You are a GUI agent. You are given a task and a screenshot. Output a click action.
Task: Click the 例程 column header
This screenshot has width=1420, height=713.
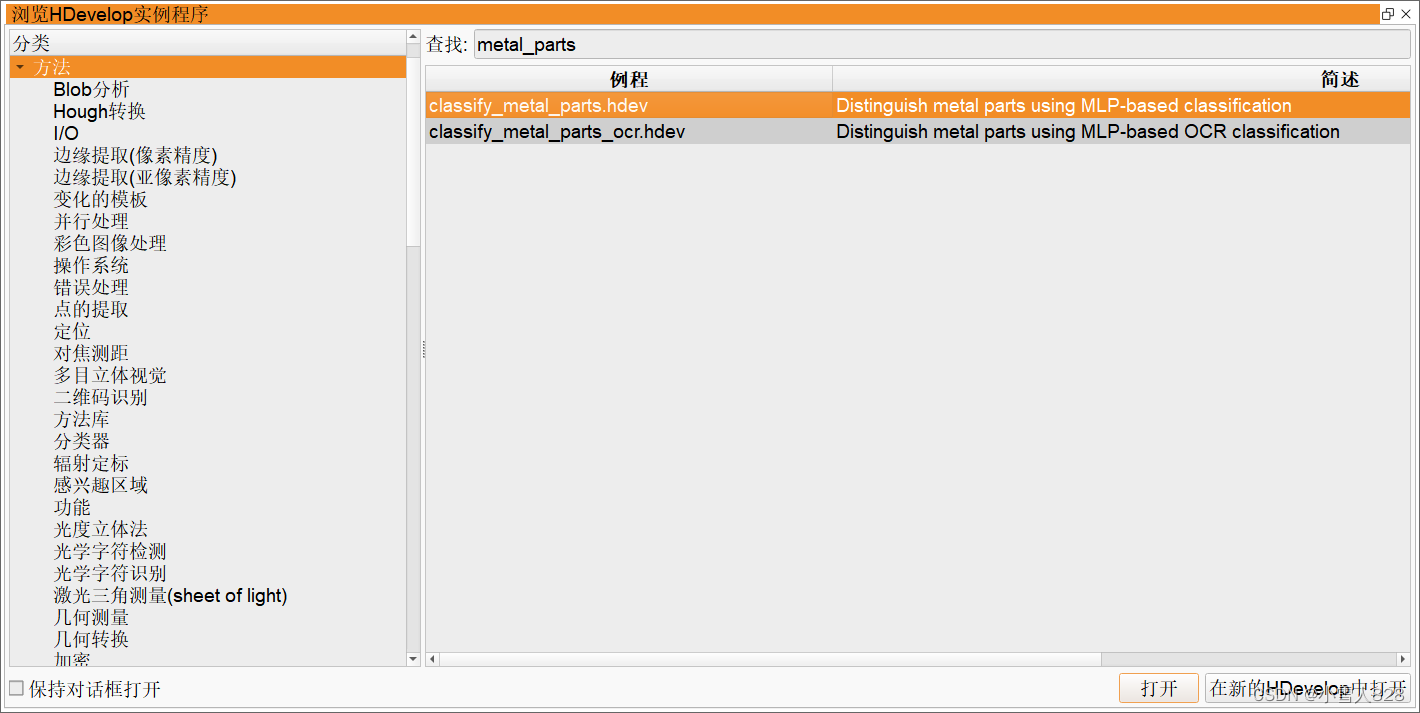point(628,78)
